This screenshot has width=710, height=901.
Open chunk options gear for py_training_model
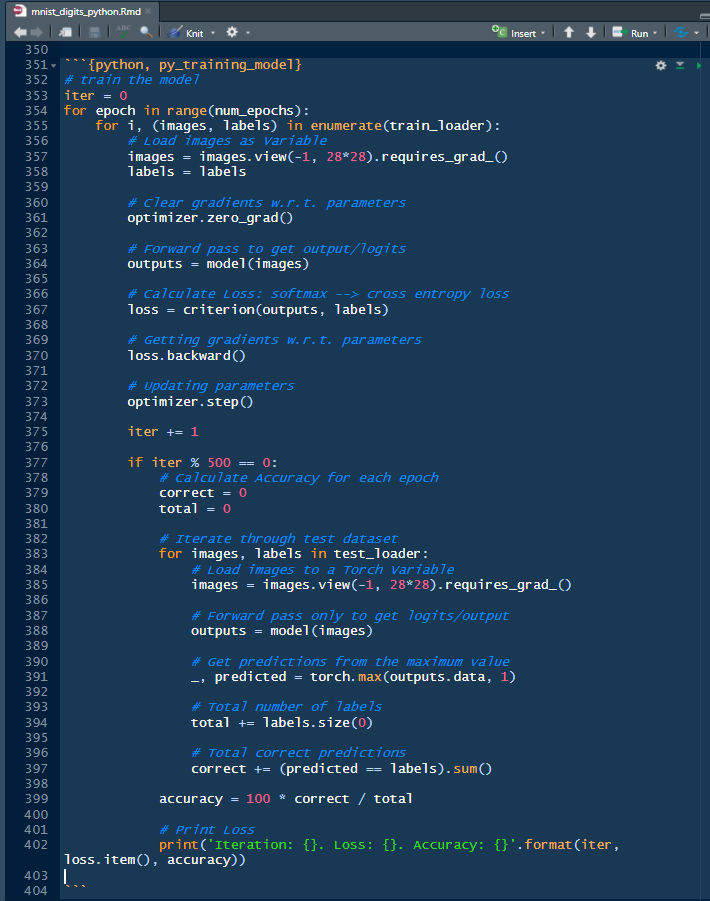pos(660,65)
